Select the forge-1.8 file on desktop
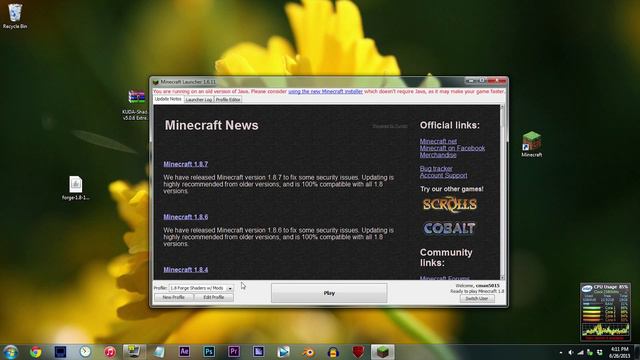 (76, 188)
